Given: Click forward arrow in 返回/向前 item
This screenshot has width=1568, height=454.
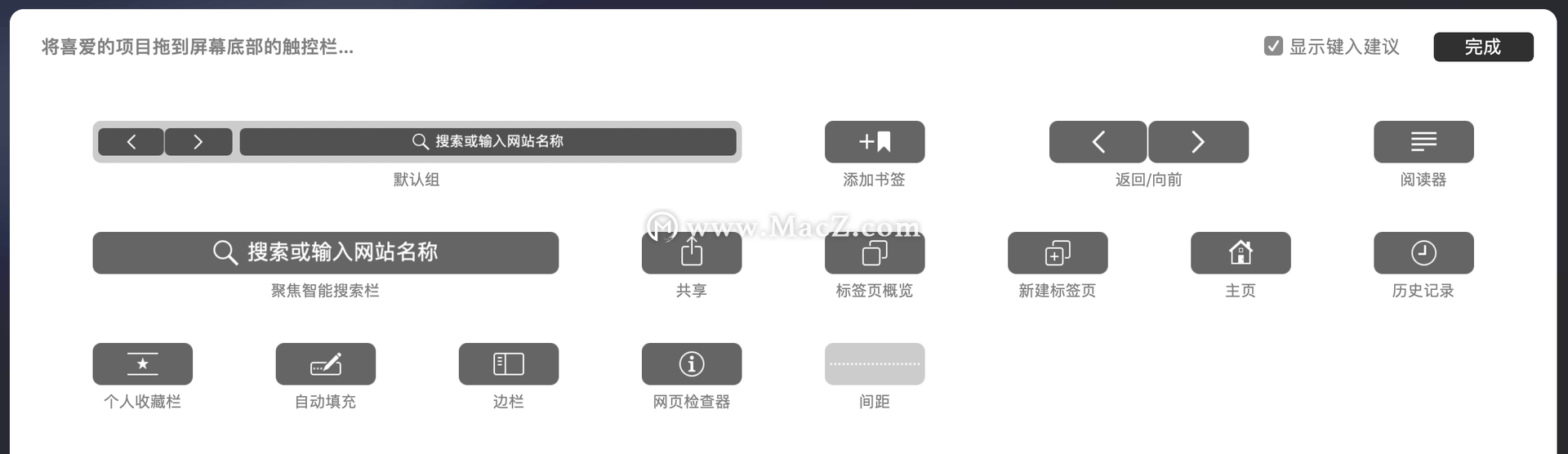Looking at the screenshot, I should click(1198, 142).
